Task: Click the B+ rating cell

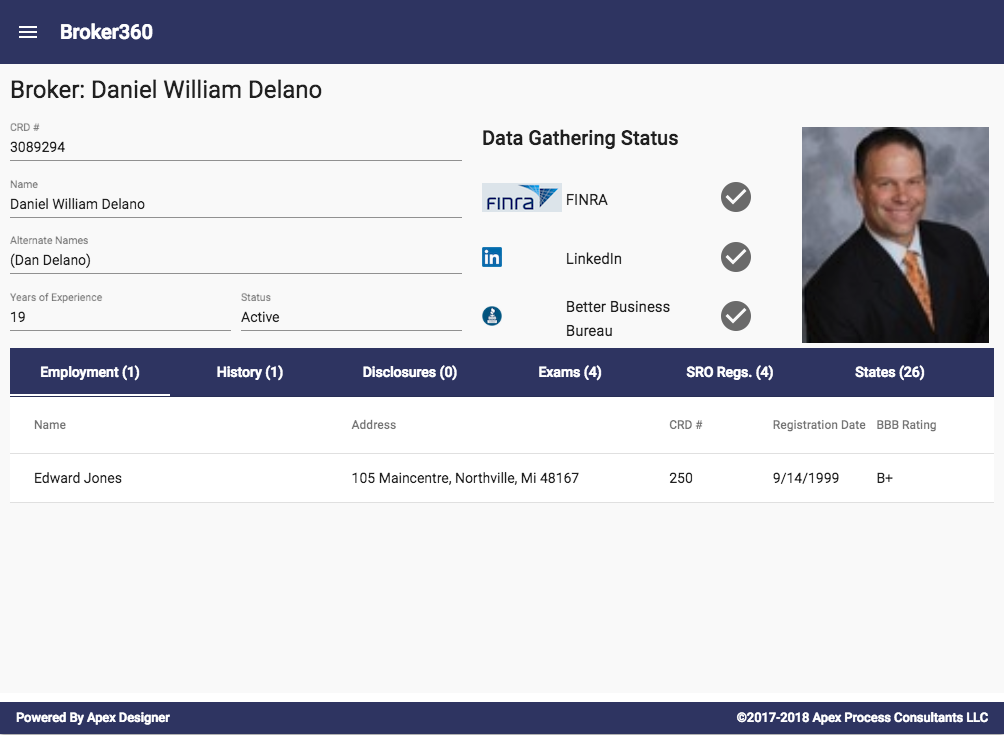Action: click(884, 478)
